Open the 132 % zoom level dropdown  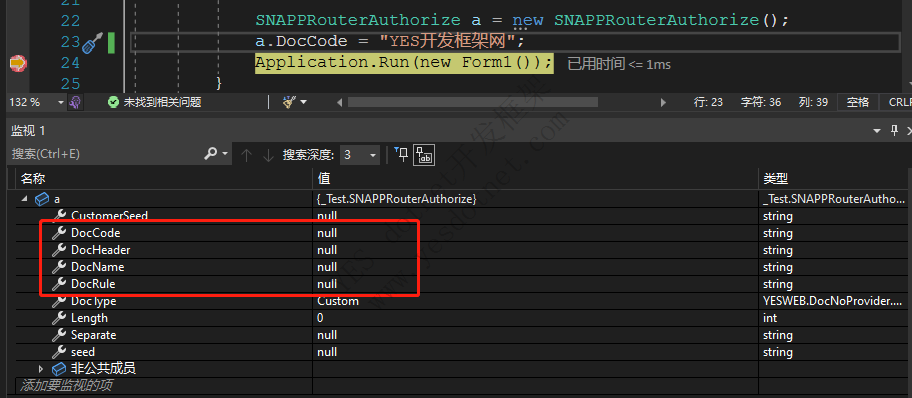[60, 102]
